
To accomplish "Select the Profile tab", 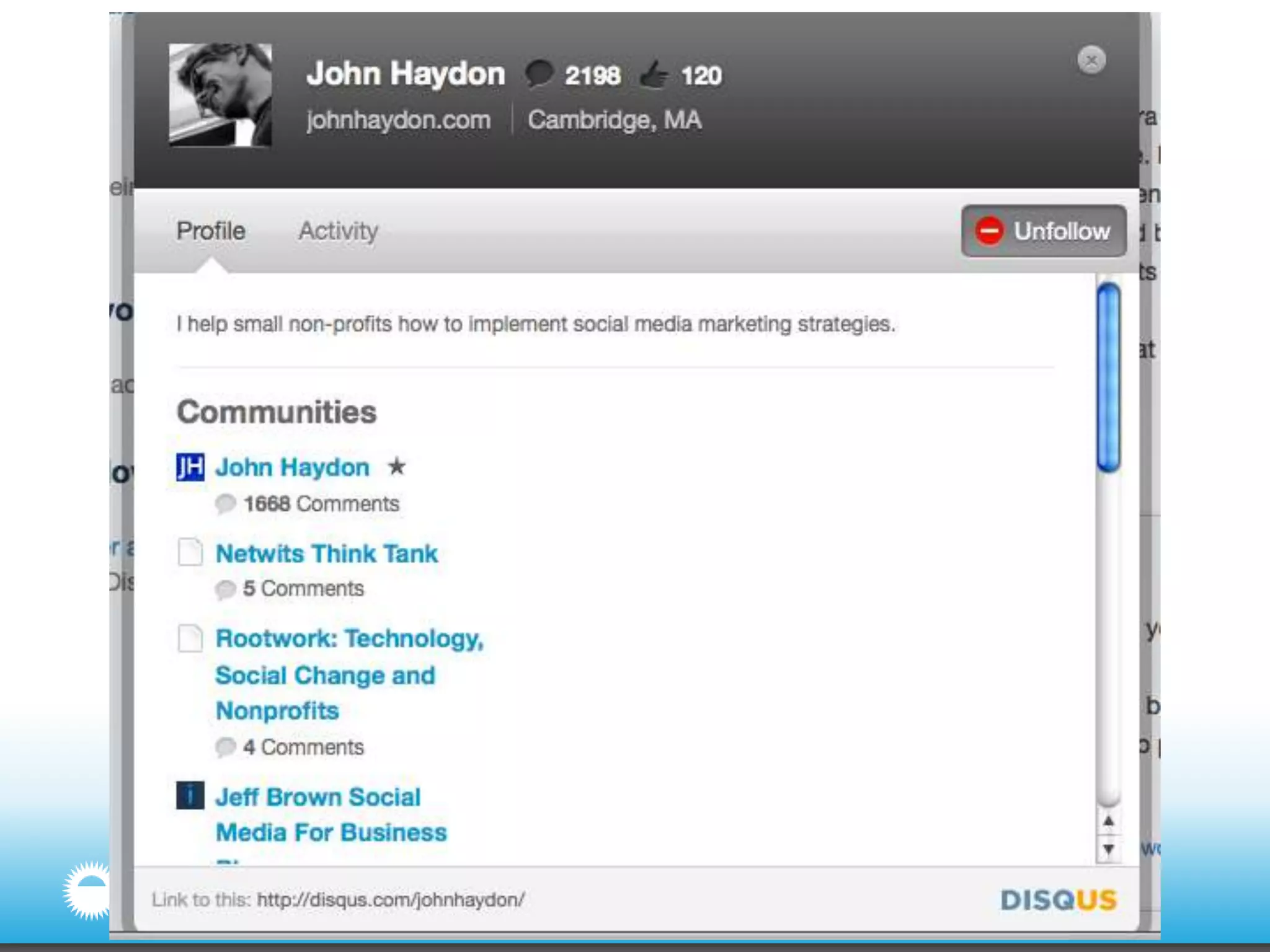I will 211,231.
